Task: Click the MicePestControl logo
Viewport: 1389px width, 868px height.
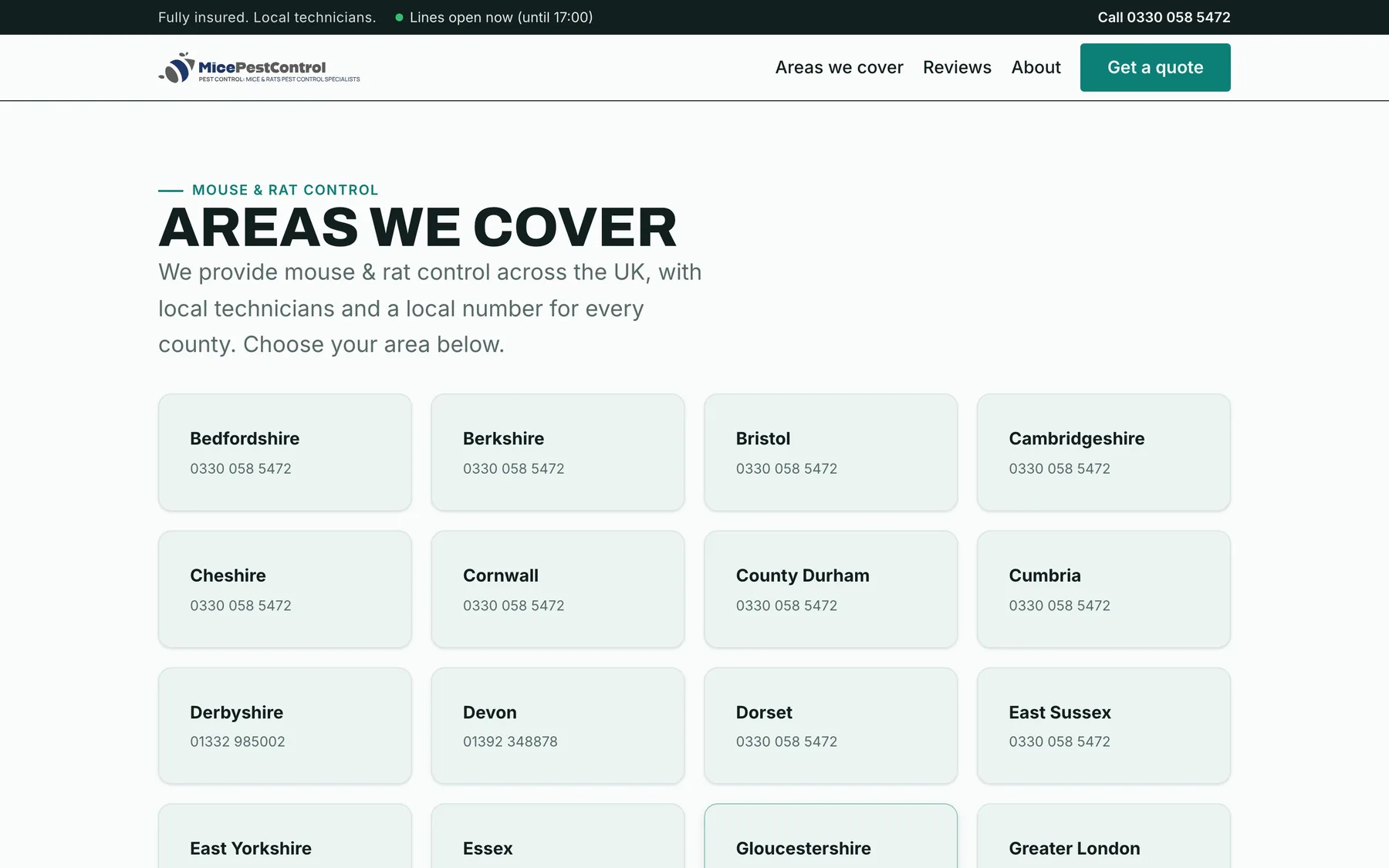Action: (x=259, y=68)
